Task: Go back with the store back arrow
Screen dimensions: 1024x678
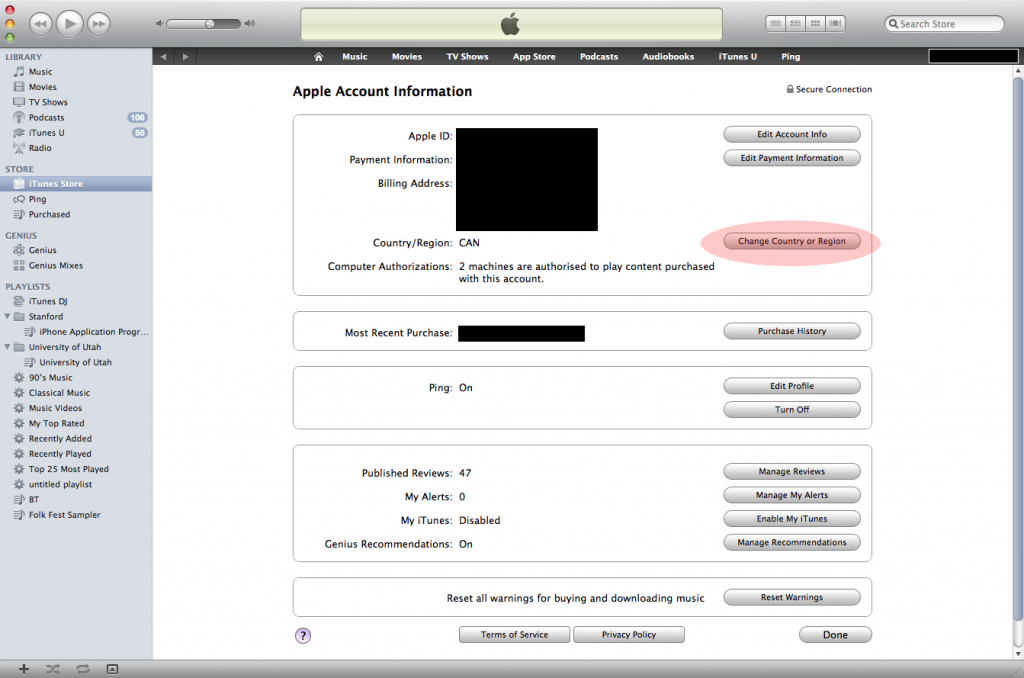Action: tap(163, 57)
